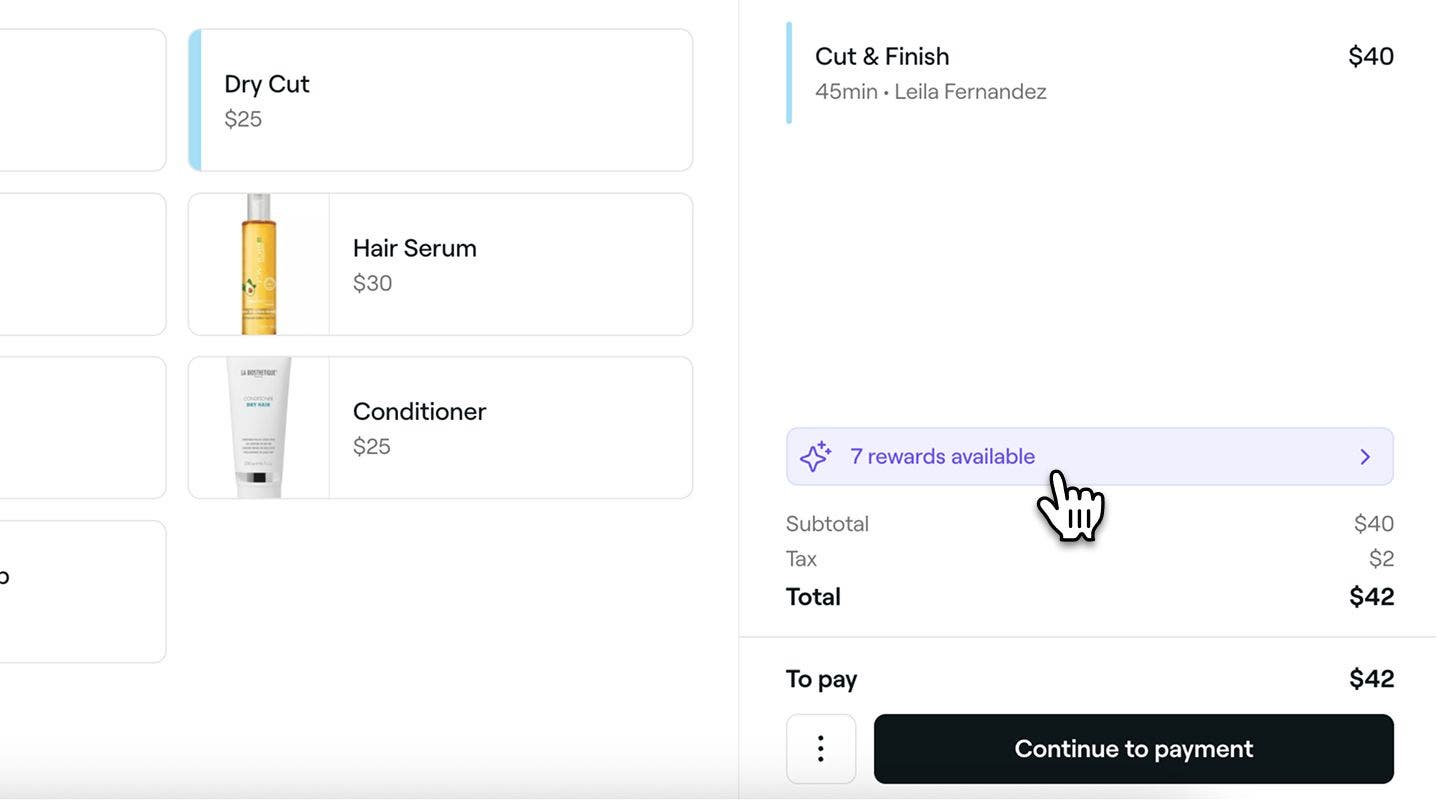Expand rewards using the right chevron arrow
This screenshot has height=800, width=1440.
pos(1365,457)
